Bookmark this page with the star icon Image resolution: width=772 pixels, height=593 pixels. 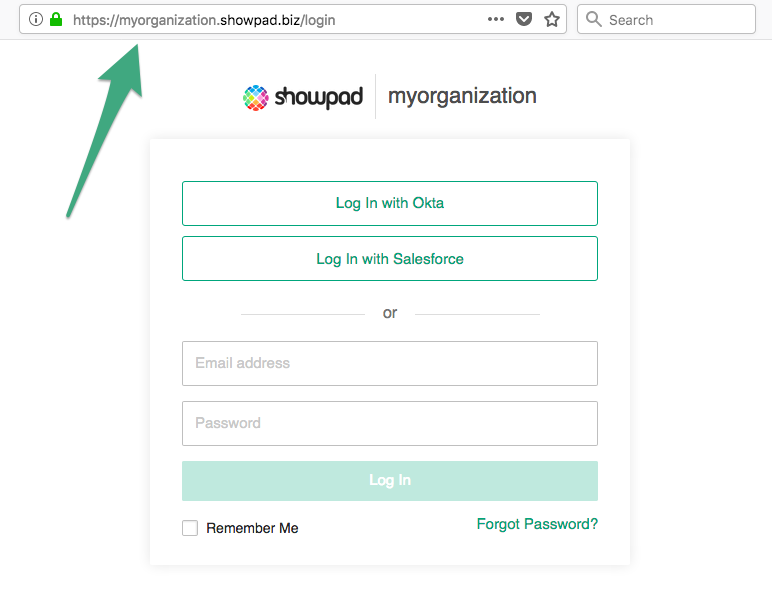[x=552, y=19]
